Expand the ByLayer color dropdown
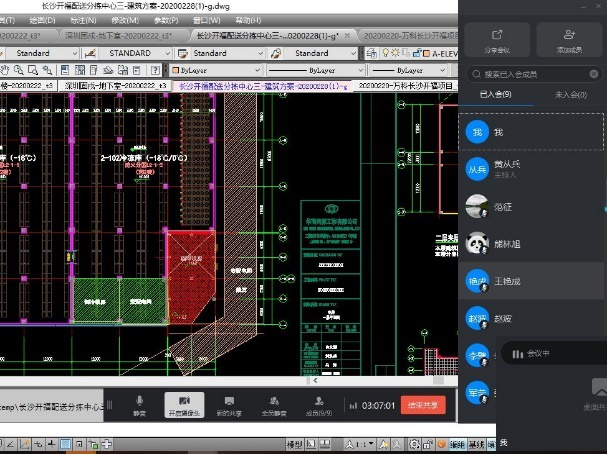The image size is (607, 454). tap(256, 71)
